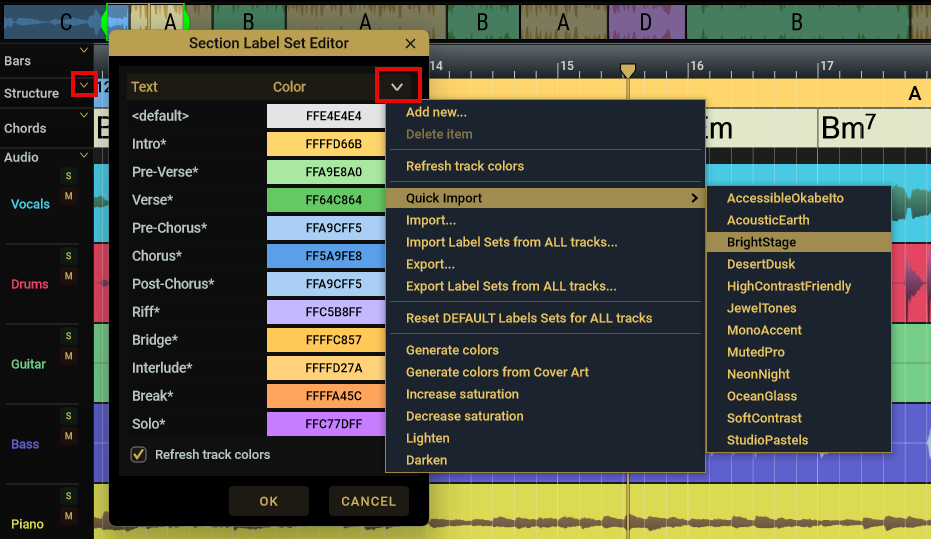The height and width of the screenshot is (539, 931).
Task: Select Reset DEFAULT Labels Sets for ALL tracks
Action: 529,318
